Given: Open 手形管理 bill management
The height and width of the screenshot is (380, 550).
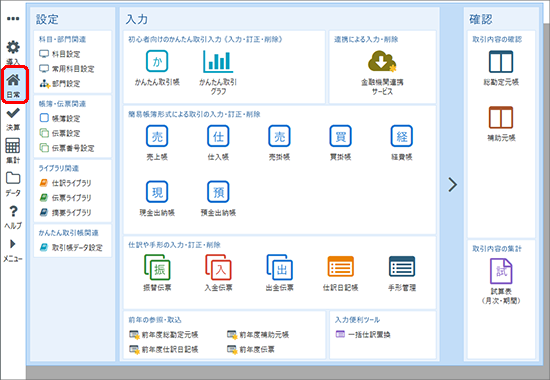Looking at the screenshot, I should click(402, 266).
